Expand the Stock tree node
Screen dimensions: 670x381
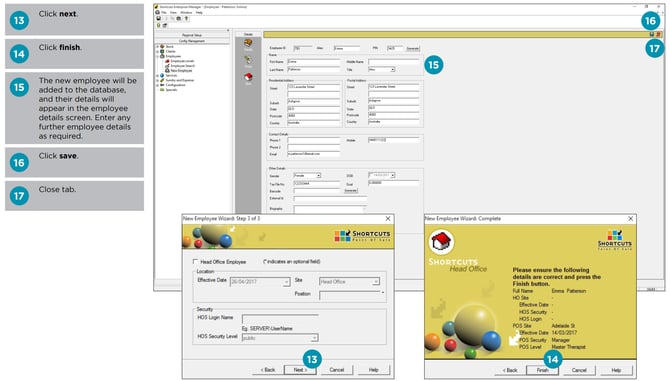point(158,47)
